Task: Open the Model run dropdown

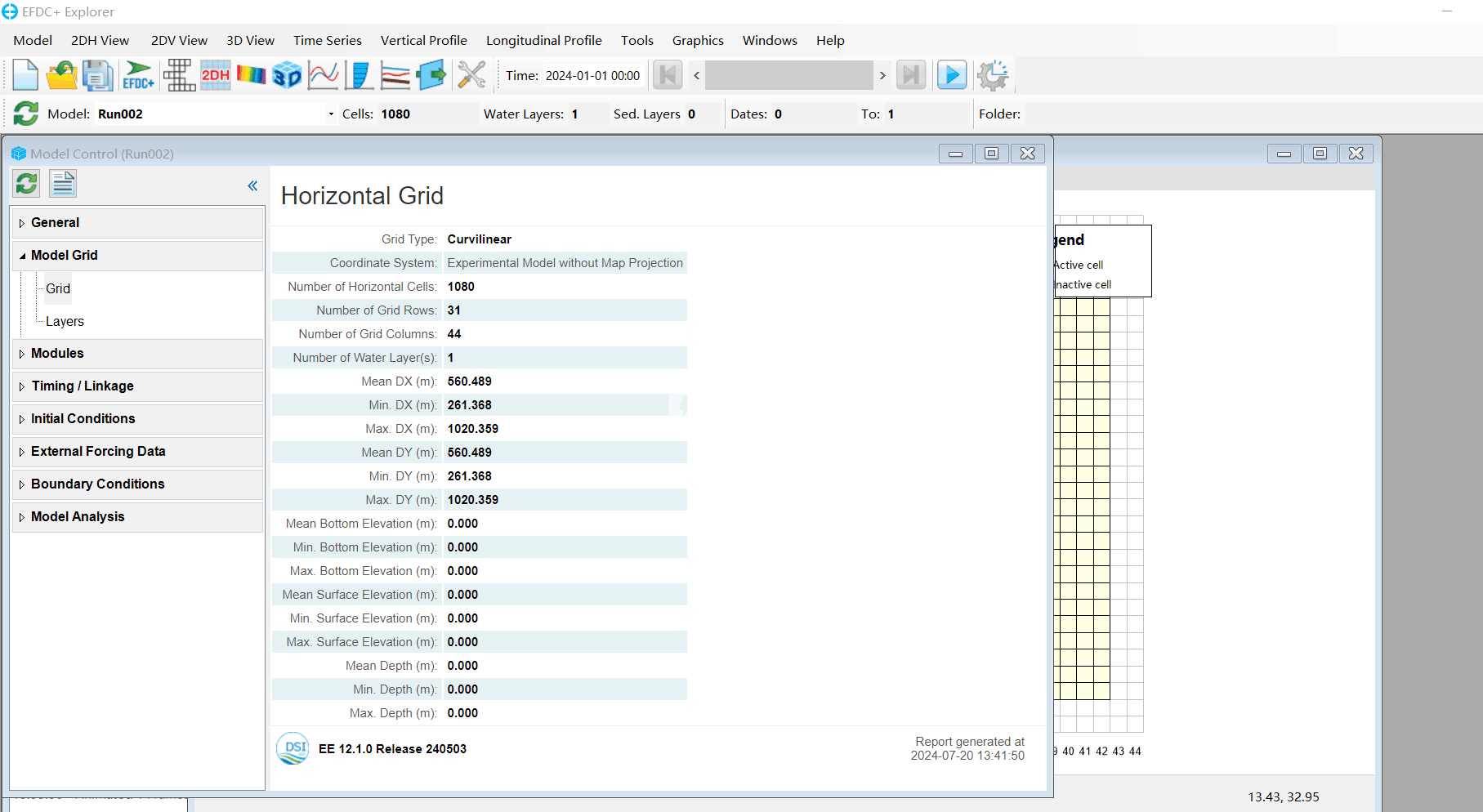Action: pos(331,114)
